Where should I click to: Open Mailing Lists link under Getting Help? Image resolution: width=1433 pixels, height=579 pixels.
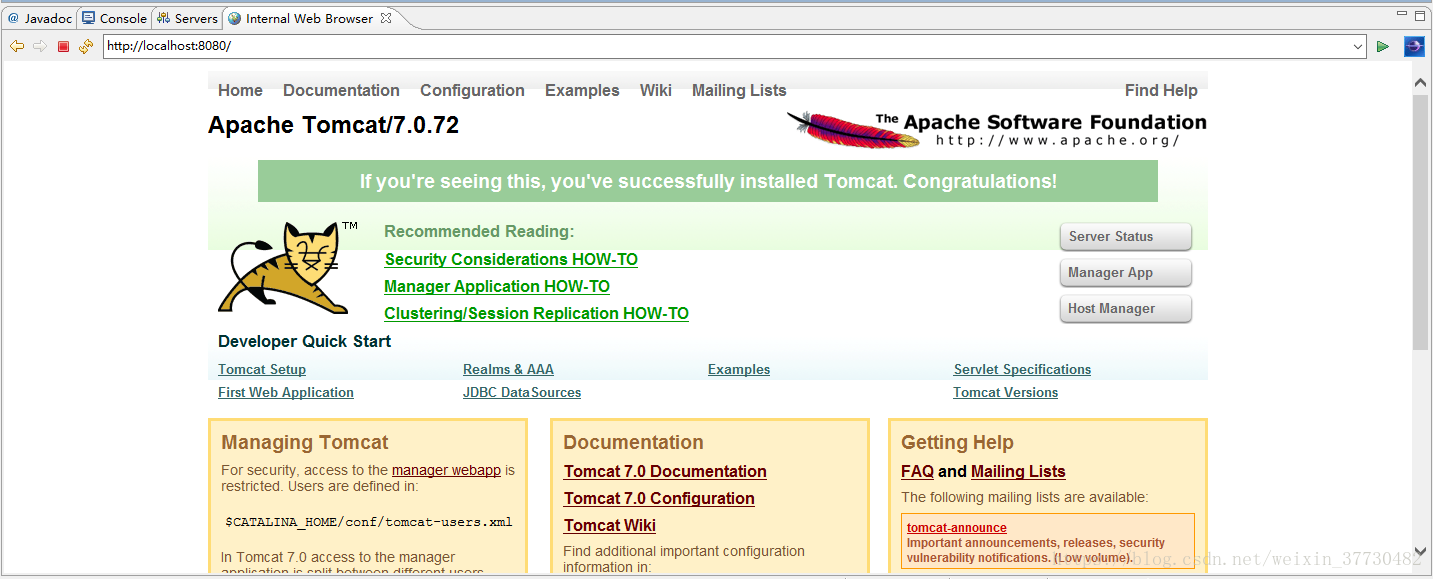coord(1018,471)
